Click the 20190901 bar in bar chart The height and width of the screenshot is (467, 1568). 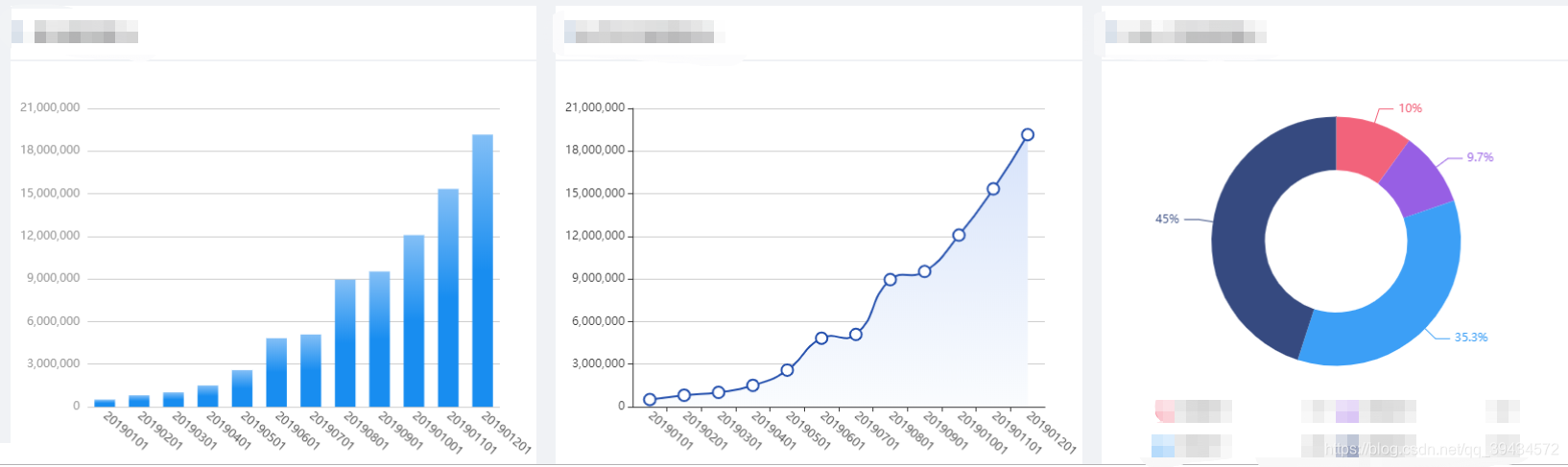[379, 339]
